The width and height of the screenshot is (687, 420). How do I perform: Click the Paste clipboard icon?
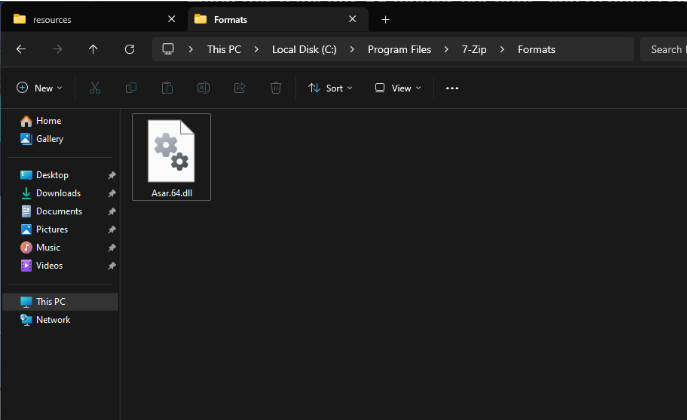click(x=167, y=88)
